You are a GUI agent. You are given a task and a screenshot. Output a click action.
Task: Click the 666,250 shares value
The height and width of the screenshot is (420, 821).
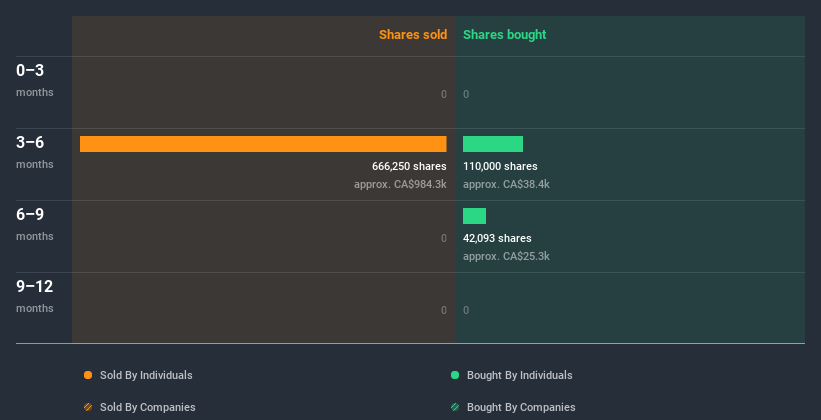click(409, 166)
